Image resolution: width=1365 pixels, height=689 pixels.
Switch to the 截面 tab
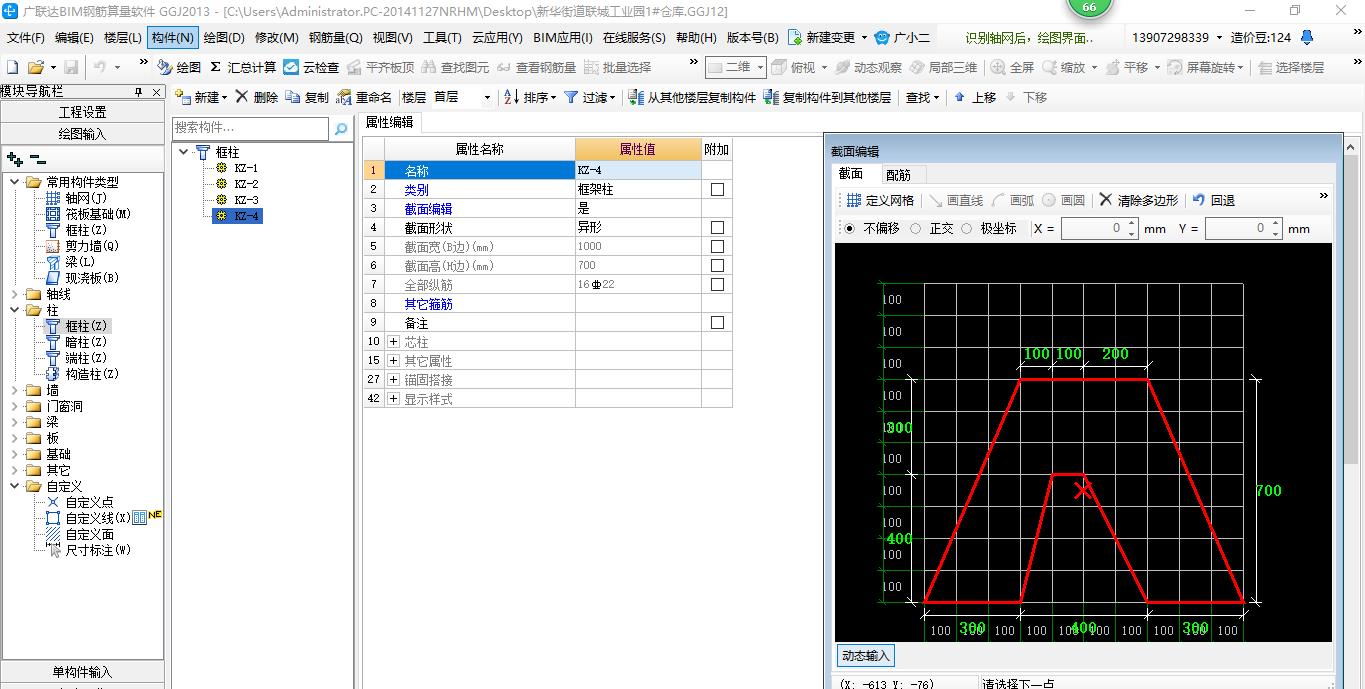click(850, 174)
